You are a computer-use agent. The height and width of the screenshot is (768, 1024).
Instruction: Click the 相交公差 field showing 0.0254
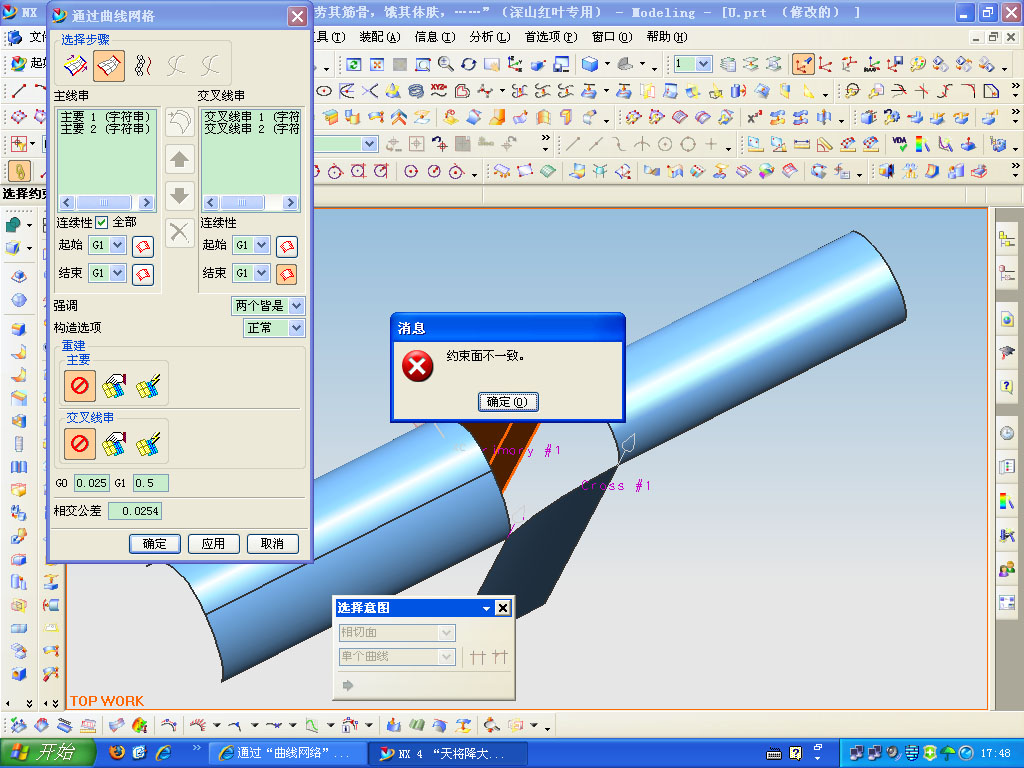tap(135, 511)
